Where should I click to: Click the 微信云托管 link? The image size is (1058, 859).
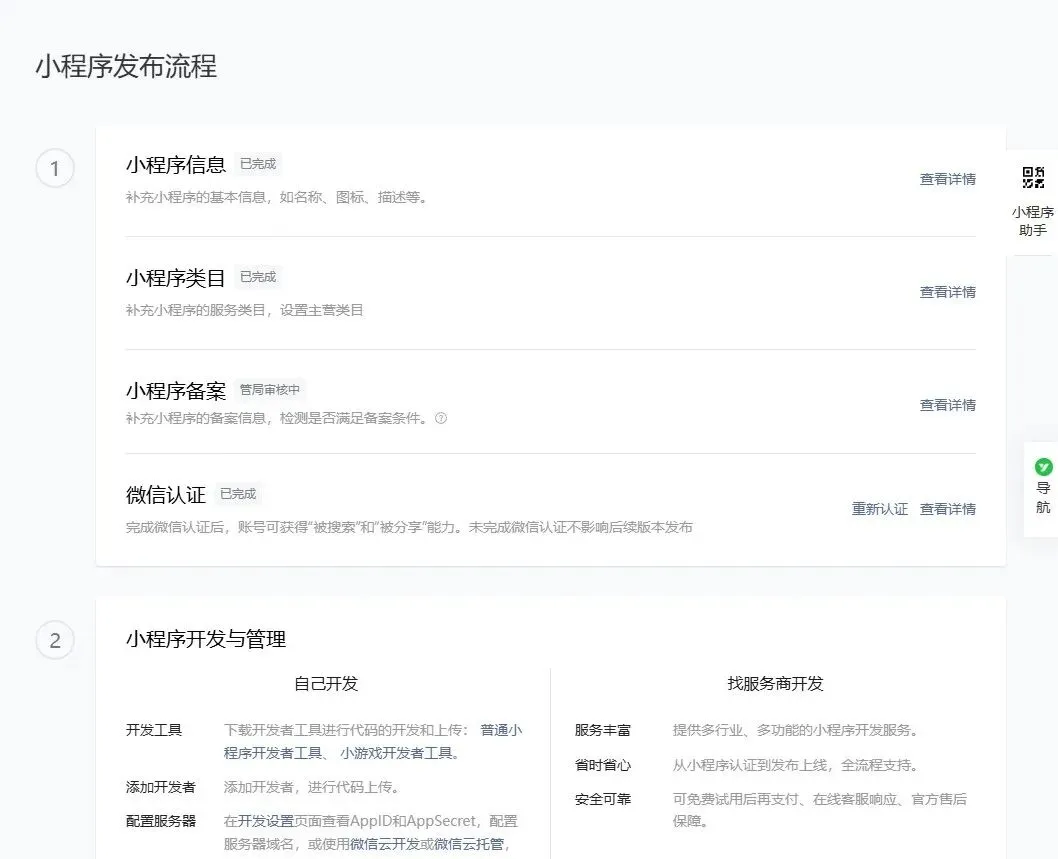(468, 844)
